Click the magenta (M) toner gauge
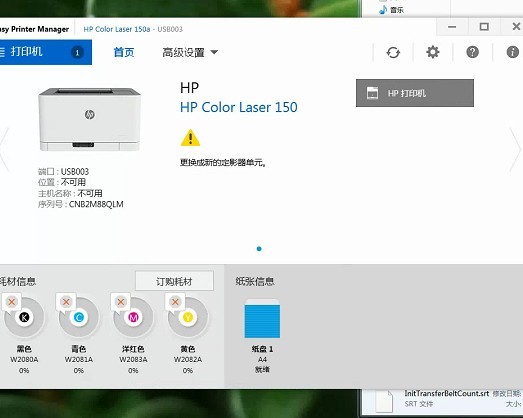 133,317
